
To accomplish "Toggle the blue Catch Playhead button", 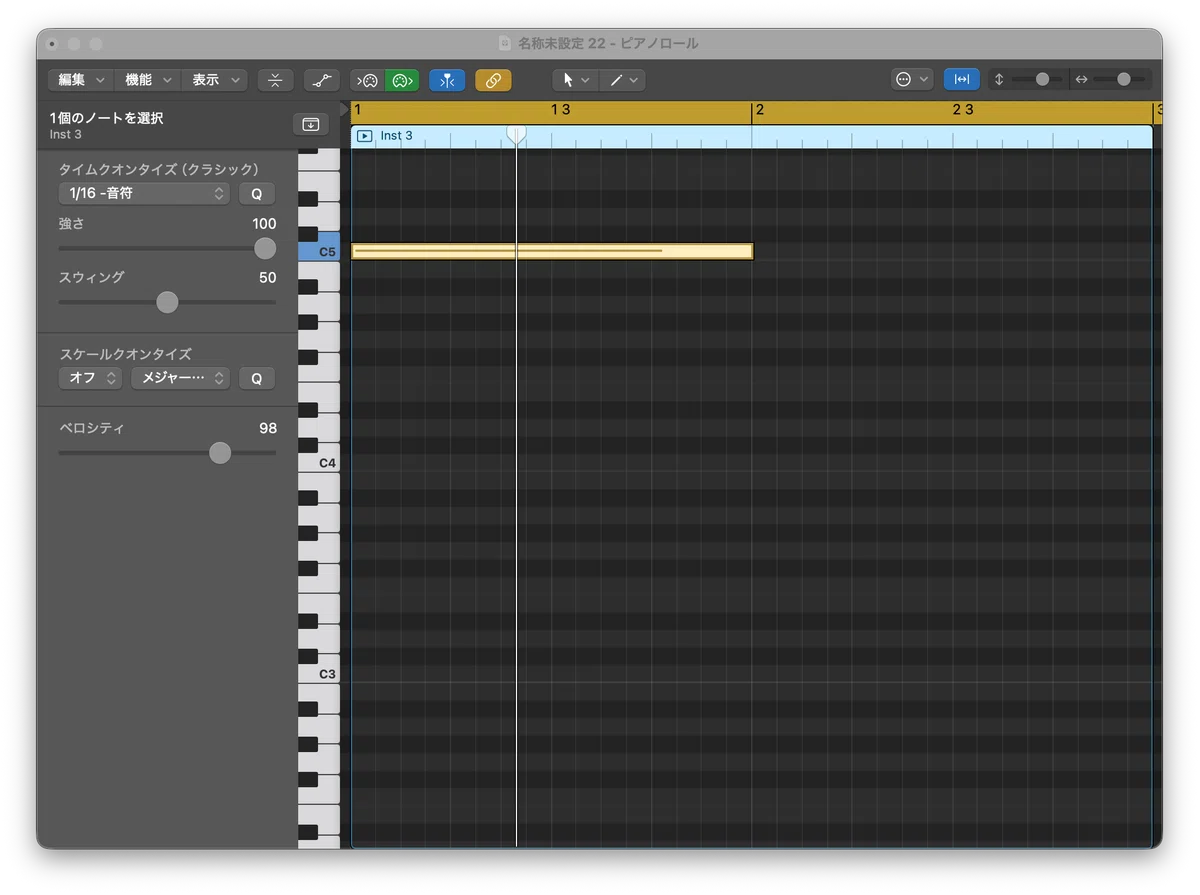I will (447, 80).
